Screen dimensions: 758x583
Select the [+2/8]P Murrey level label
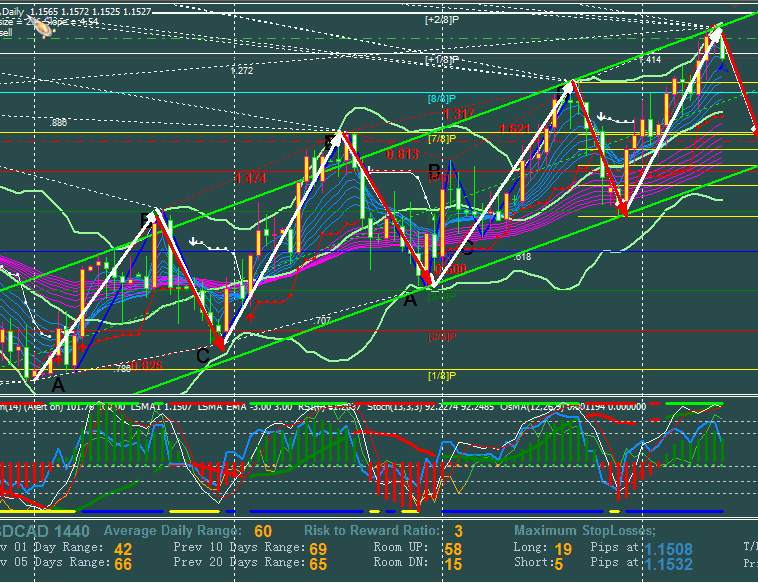click(442, 20)
